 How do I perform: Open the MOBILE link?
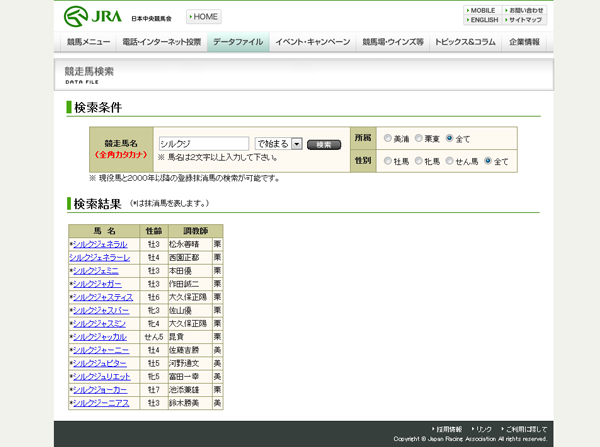point(483,10)
